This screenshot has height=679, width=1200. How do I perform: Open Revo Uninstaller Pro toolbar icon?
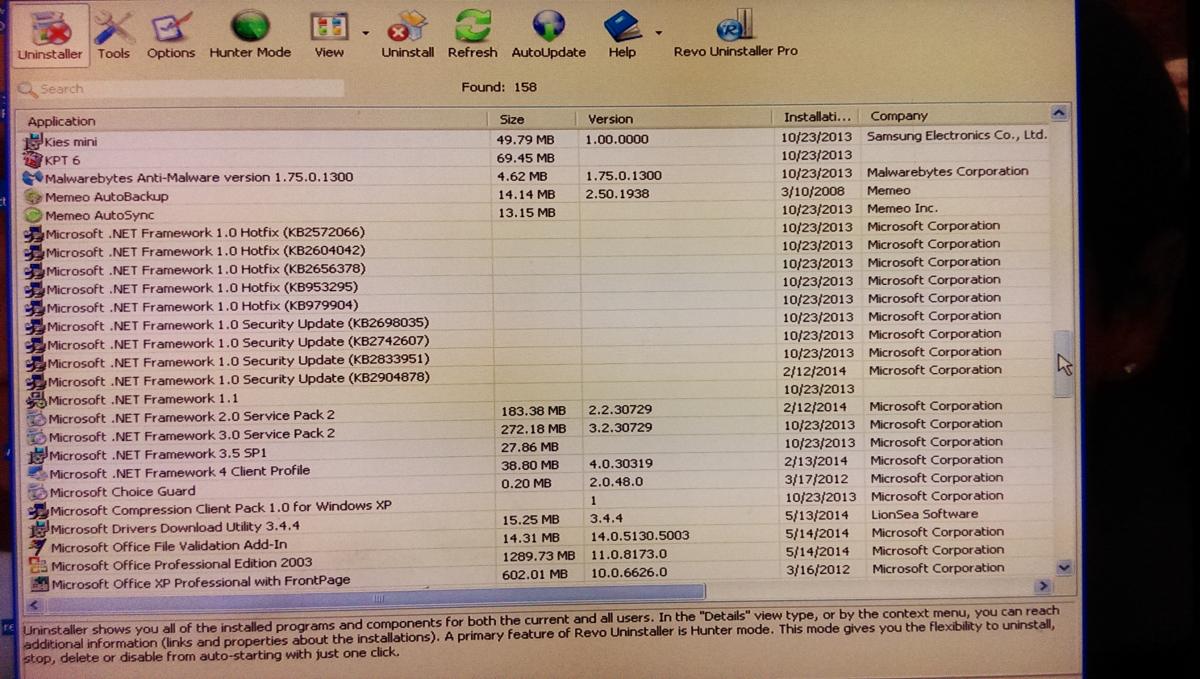pos(735,35)
